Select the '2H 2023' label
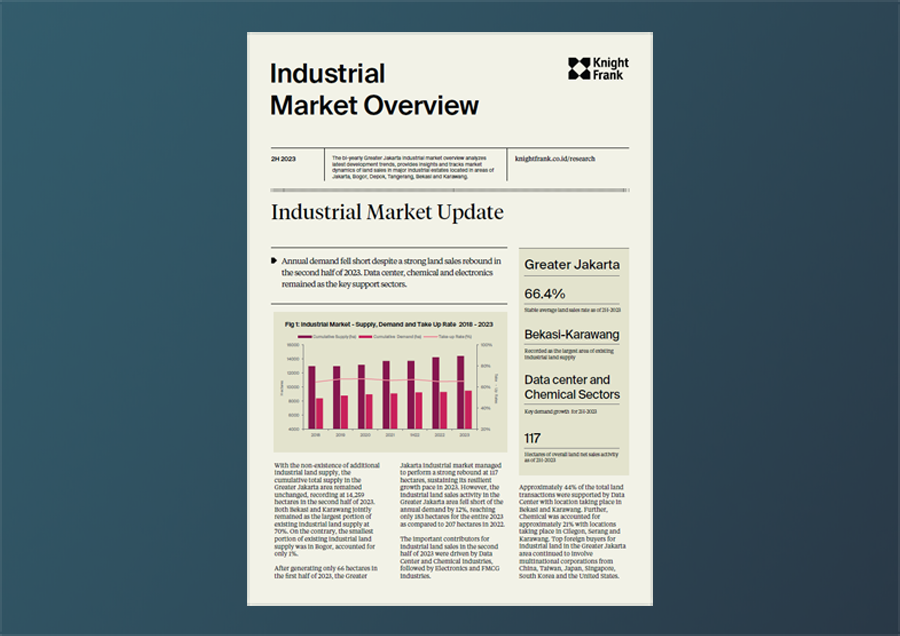The image size is (900, 636). [284, 159]
